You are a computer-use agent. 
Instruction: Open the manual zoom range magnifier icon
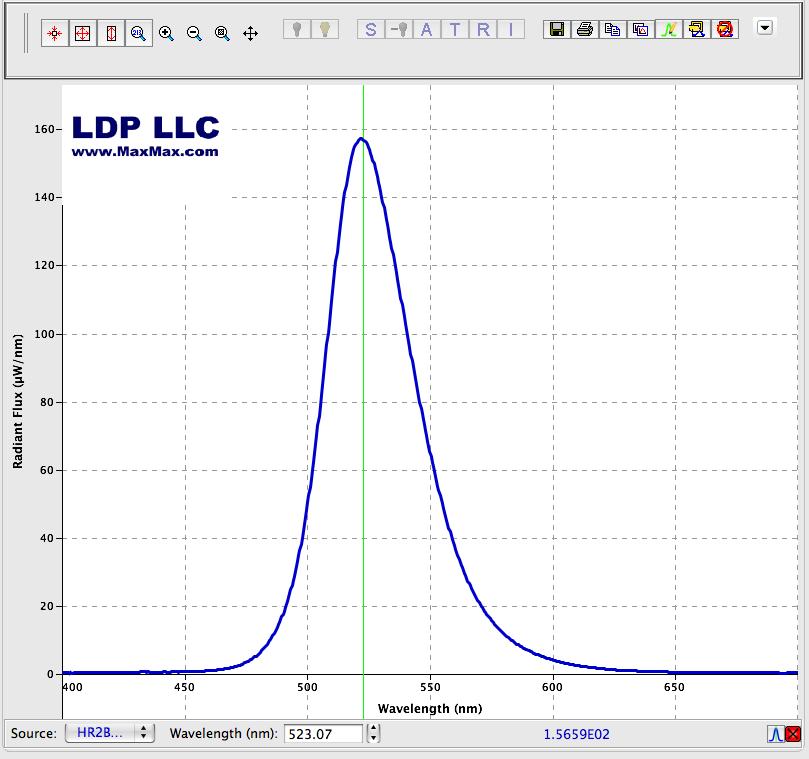(x=139, y=34)
